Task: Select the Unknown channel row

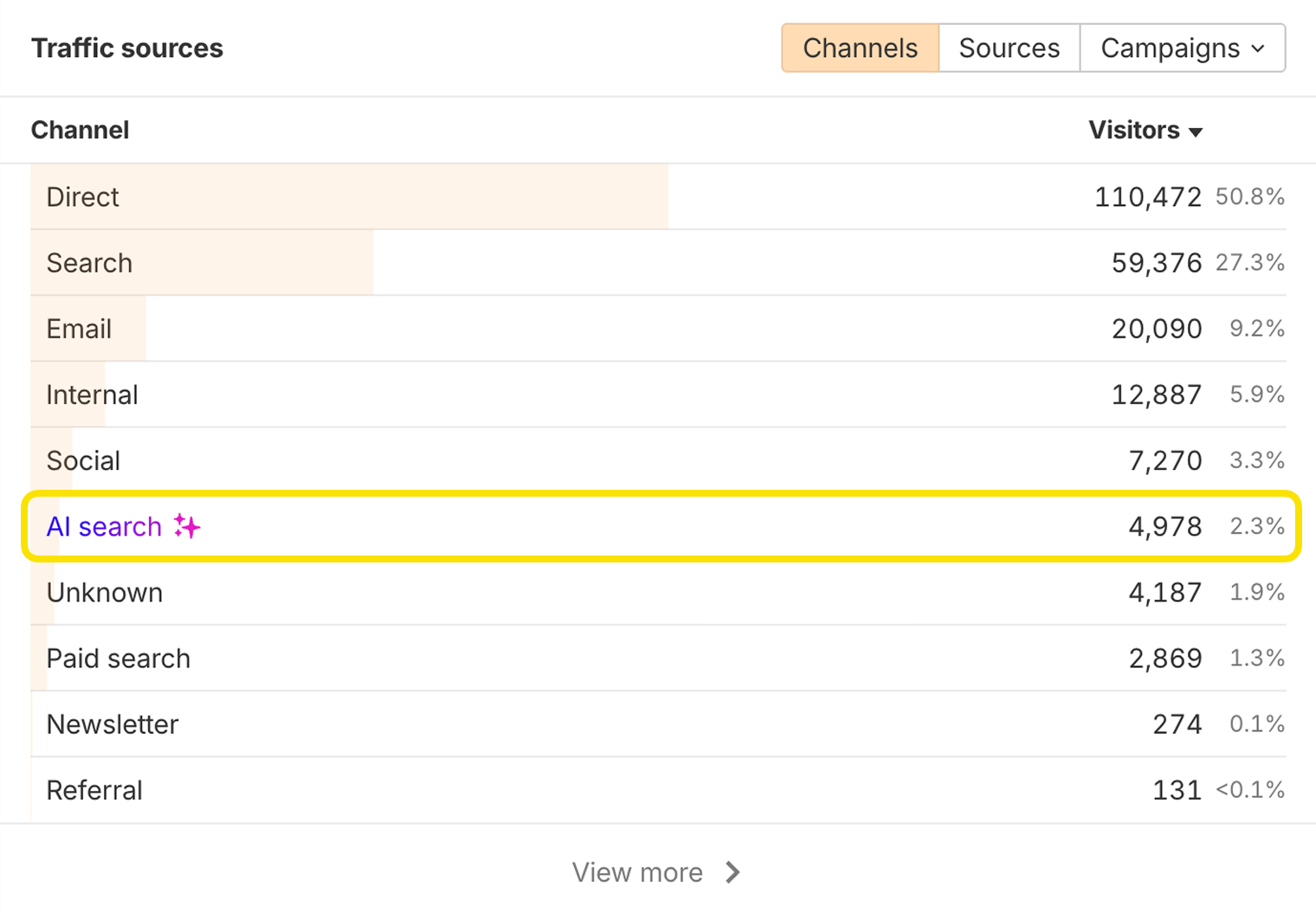Action: point(105,593)
